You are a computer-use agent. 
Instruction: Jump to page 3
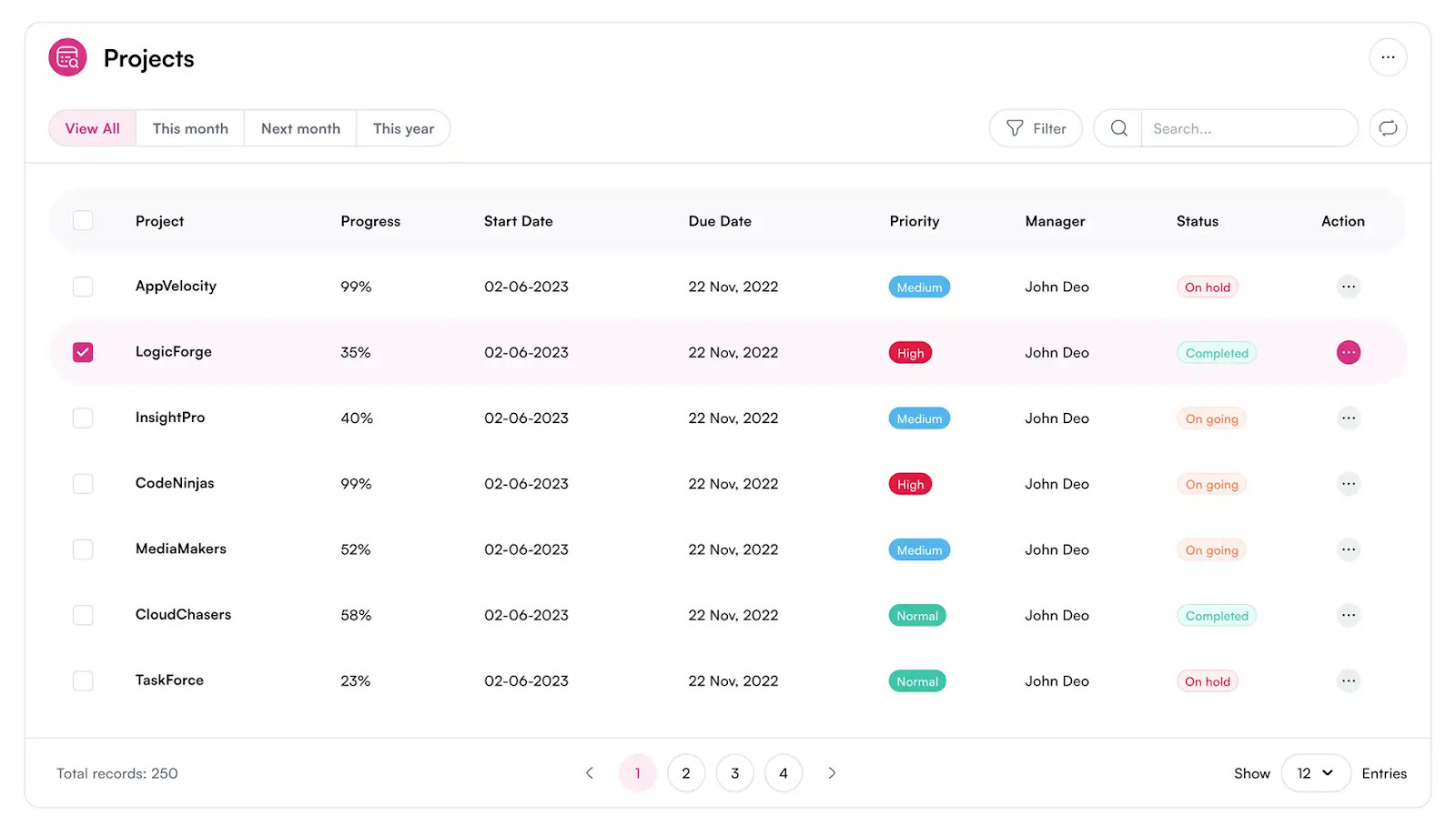(x=734, y=773)
